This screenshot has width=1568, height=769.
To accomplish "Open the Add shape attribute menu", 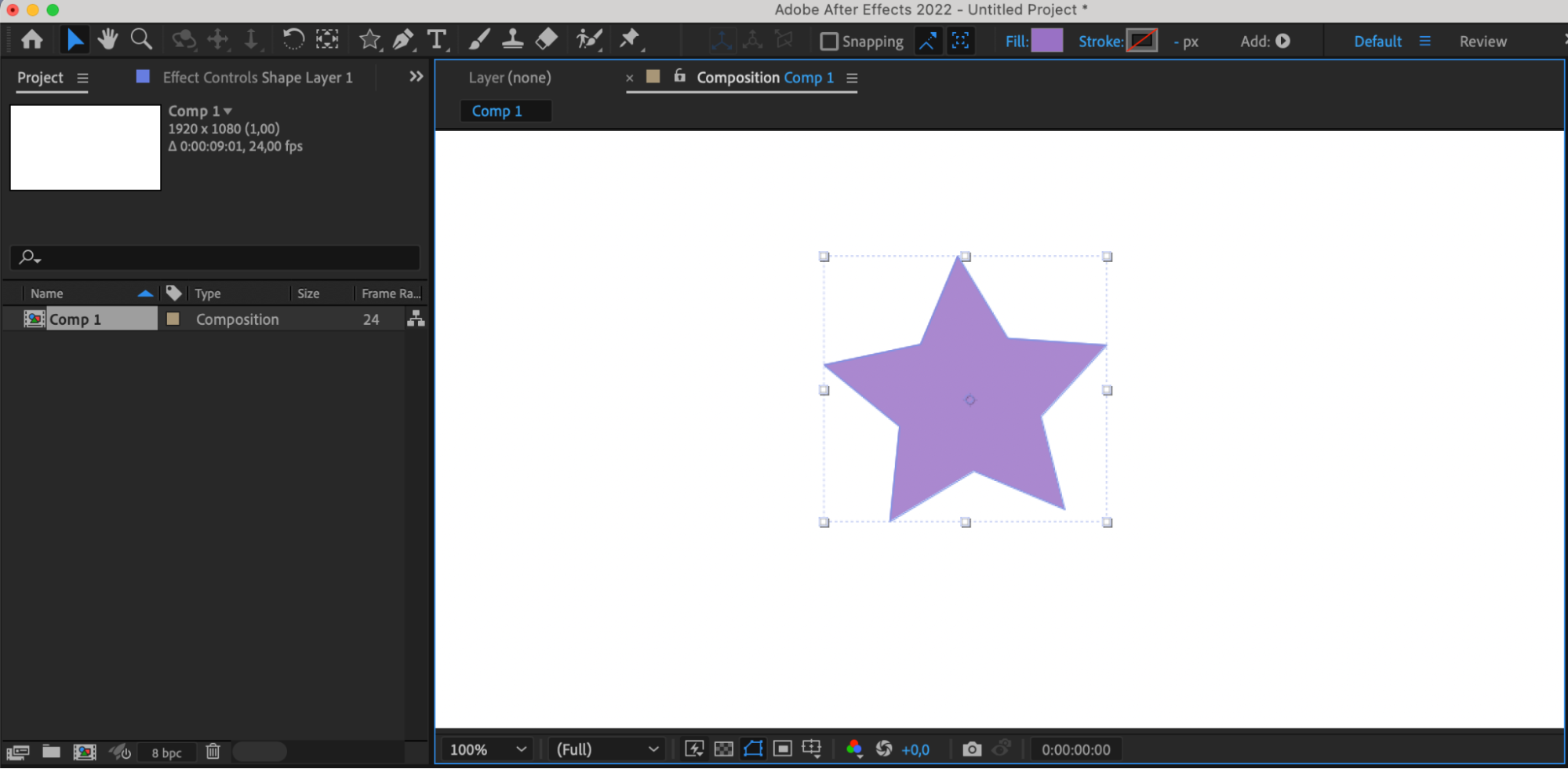I will click(1283, 41).
